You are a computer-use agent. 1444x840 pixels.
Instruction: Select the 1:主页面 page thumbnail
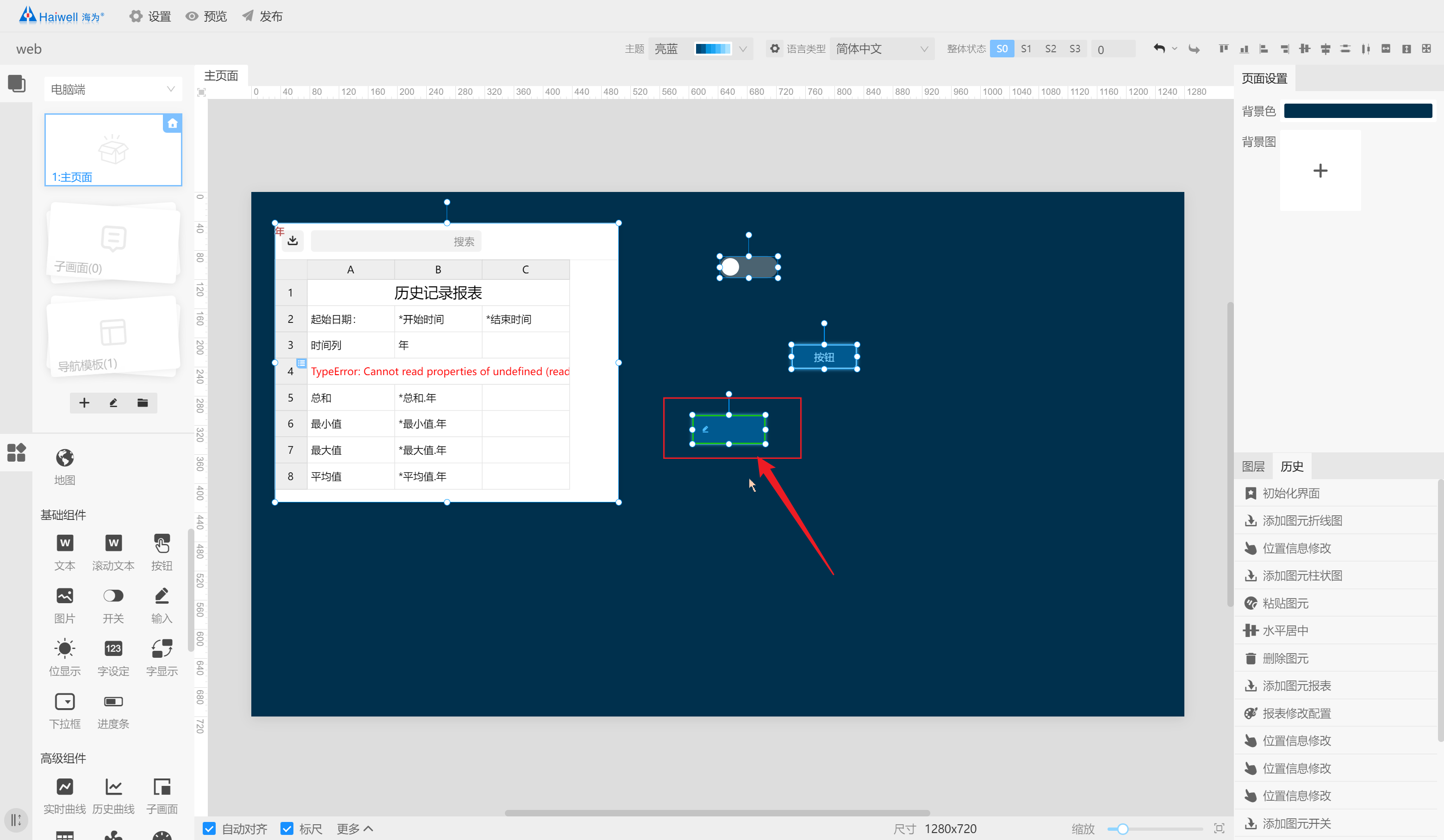click(x=113, y=149)
